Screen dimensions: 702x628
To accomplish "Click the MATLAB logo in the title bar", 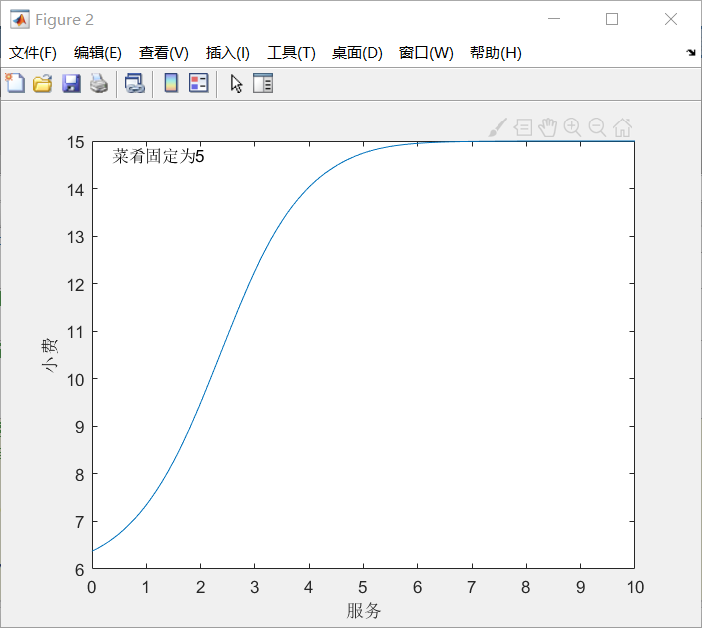I will (20, 19).
